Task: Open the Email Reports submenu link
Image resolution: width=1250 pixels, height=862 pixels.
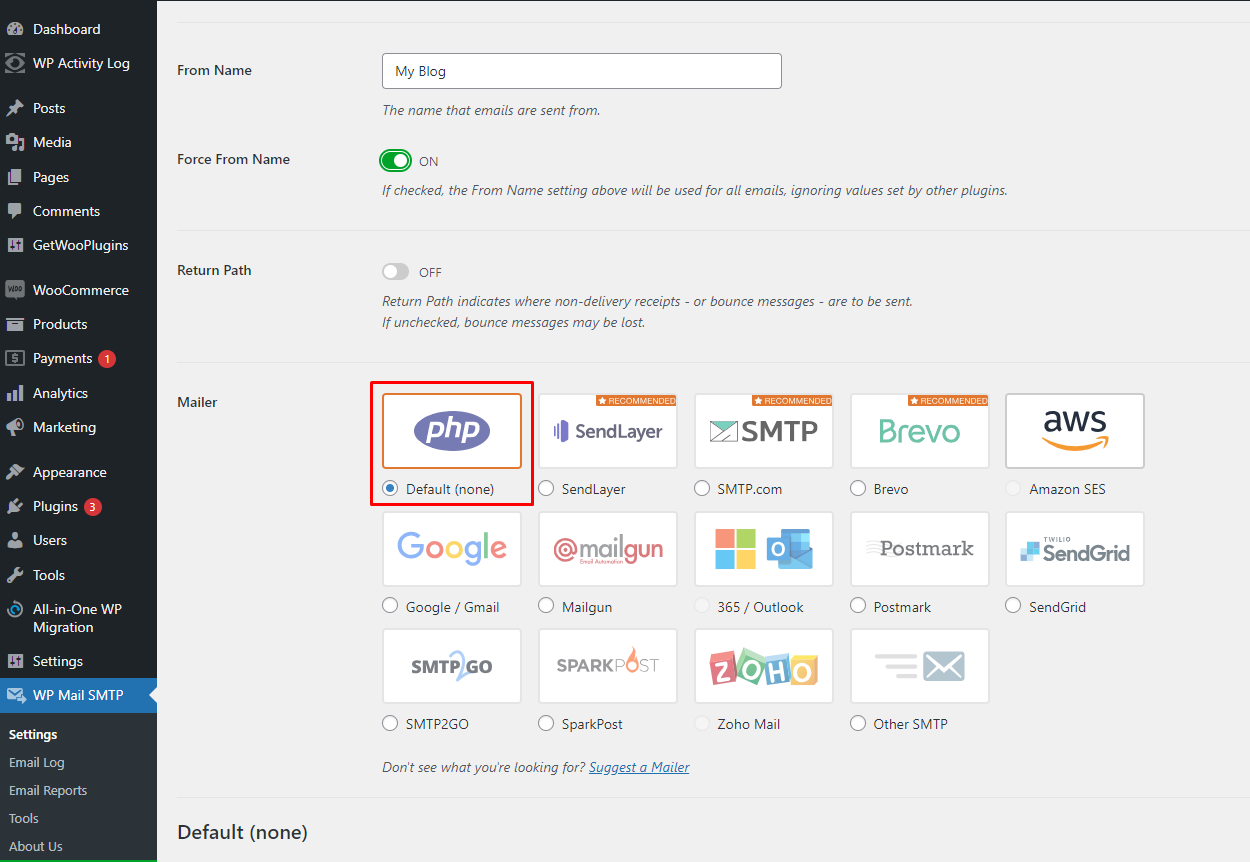Action: click(x=48, y=790)
